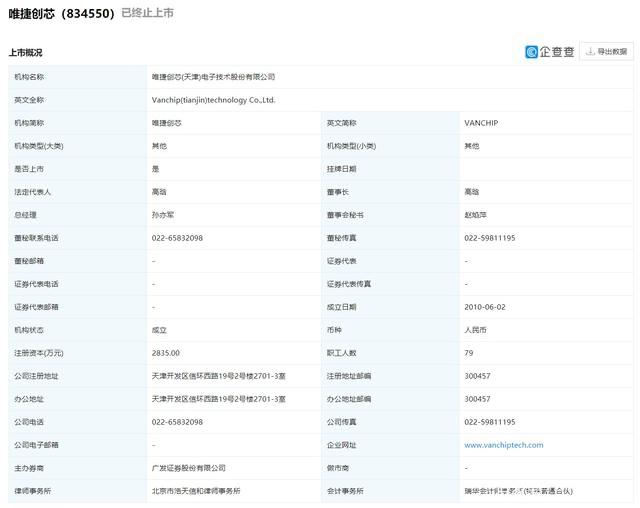Viewport: 640px width, 508px height.
Task: Click the VANCHIP English abbreviation value
Action: [481, 123]
